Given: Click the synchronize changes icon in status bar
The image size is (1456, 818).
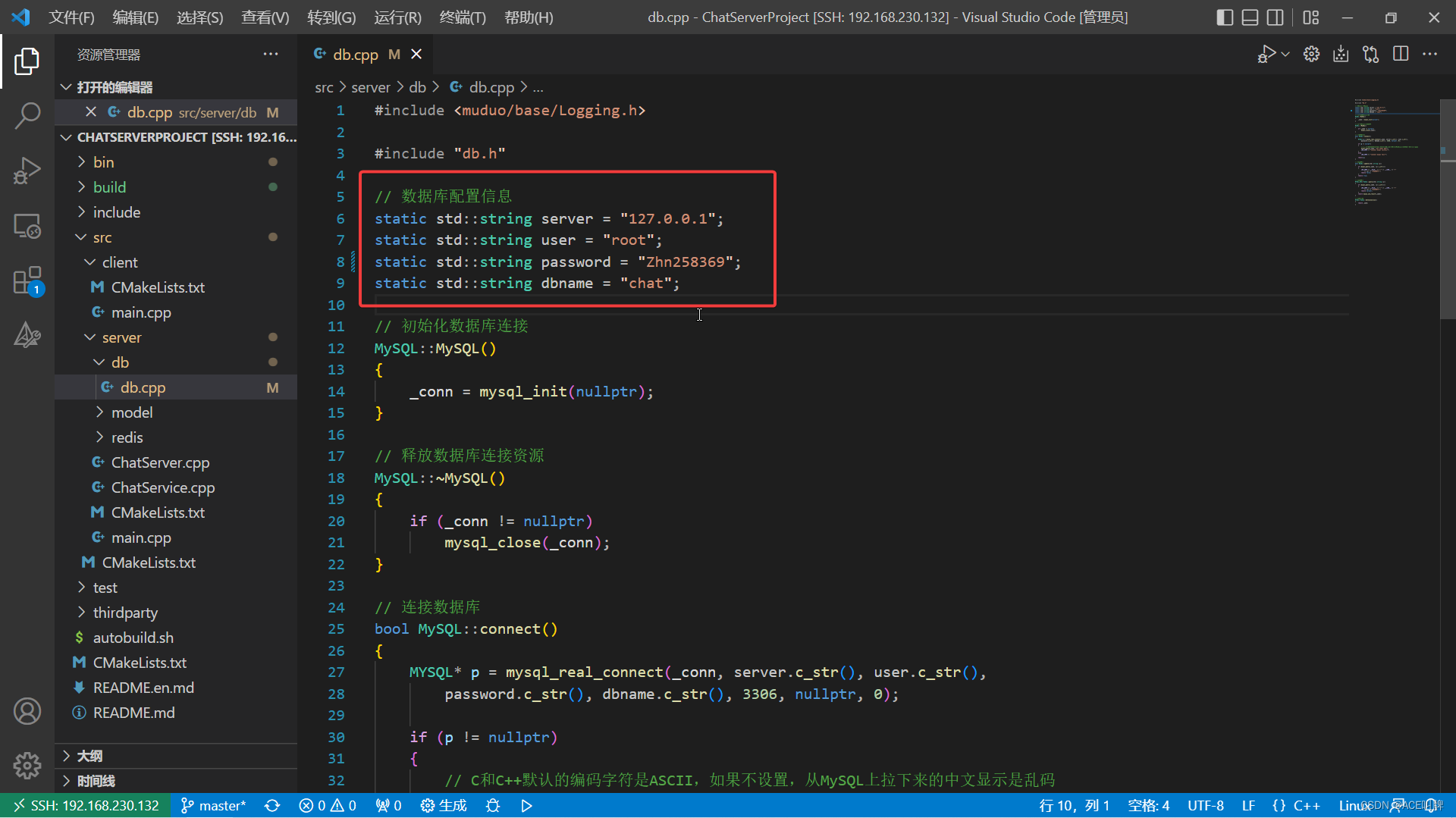Looking at the screenshot, I should tap(272, 805).
